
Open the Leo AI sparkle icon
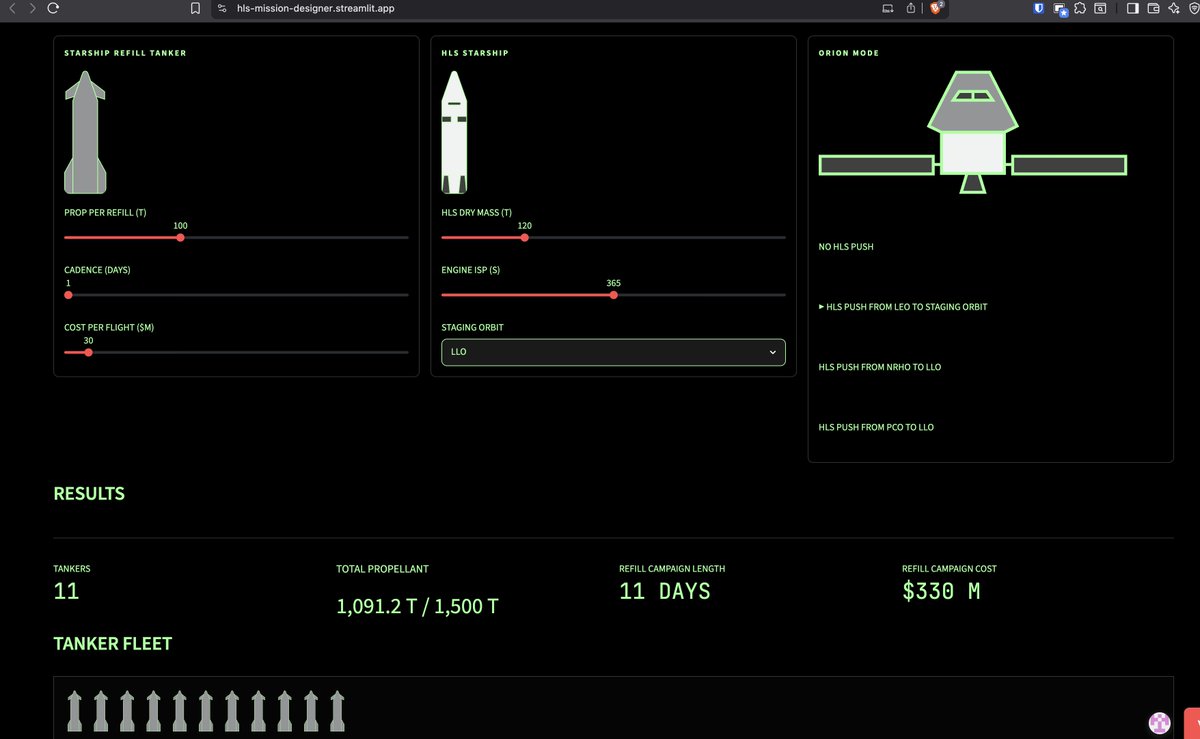1173,8
